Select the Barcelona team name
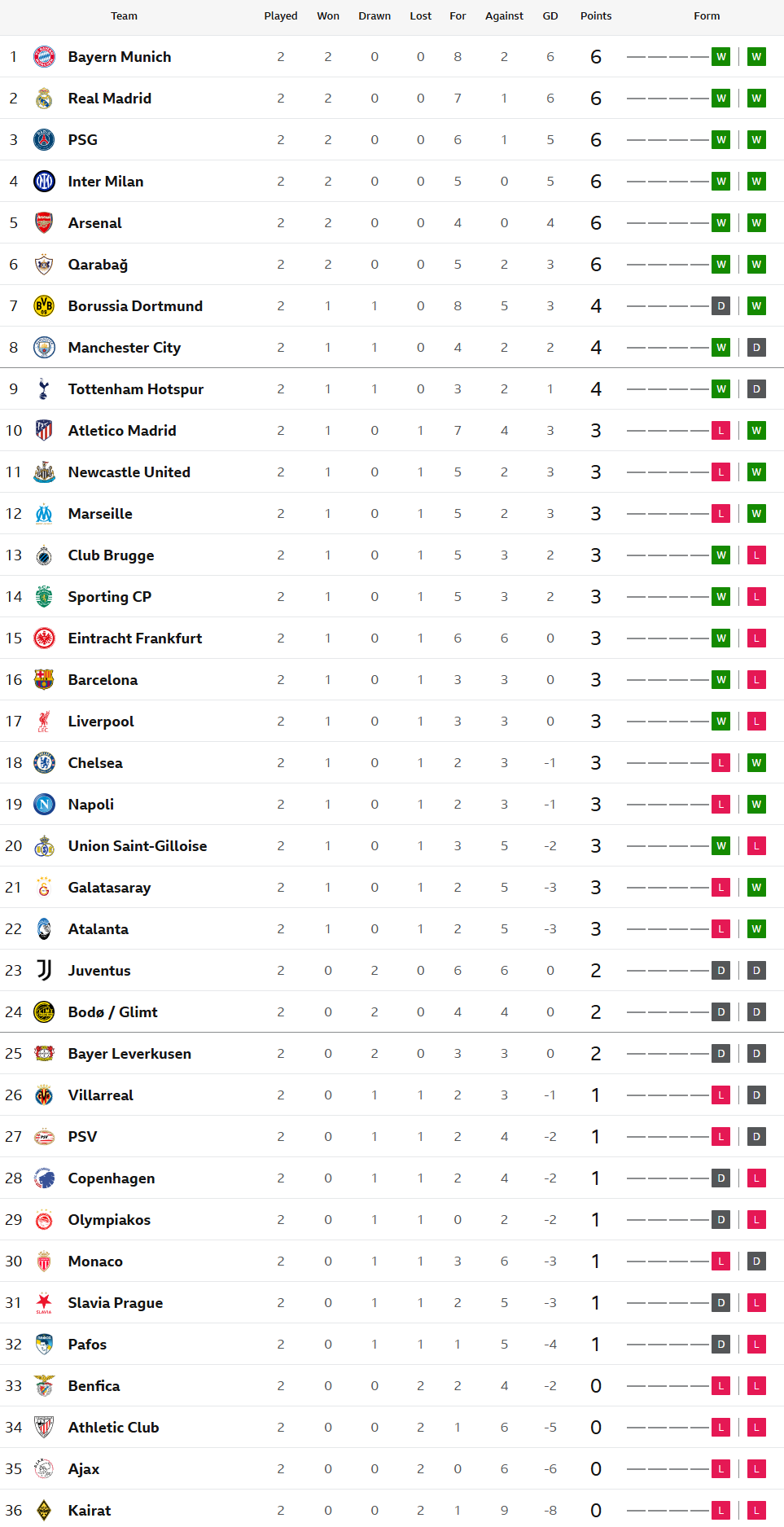This screenshot has height=1527, width=784. click(103, 680)
